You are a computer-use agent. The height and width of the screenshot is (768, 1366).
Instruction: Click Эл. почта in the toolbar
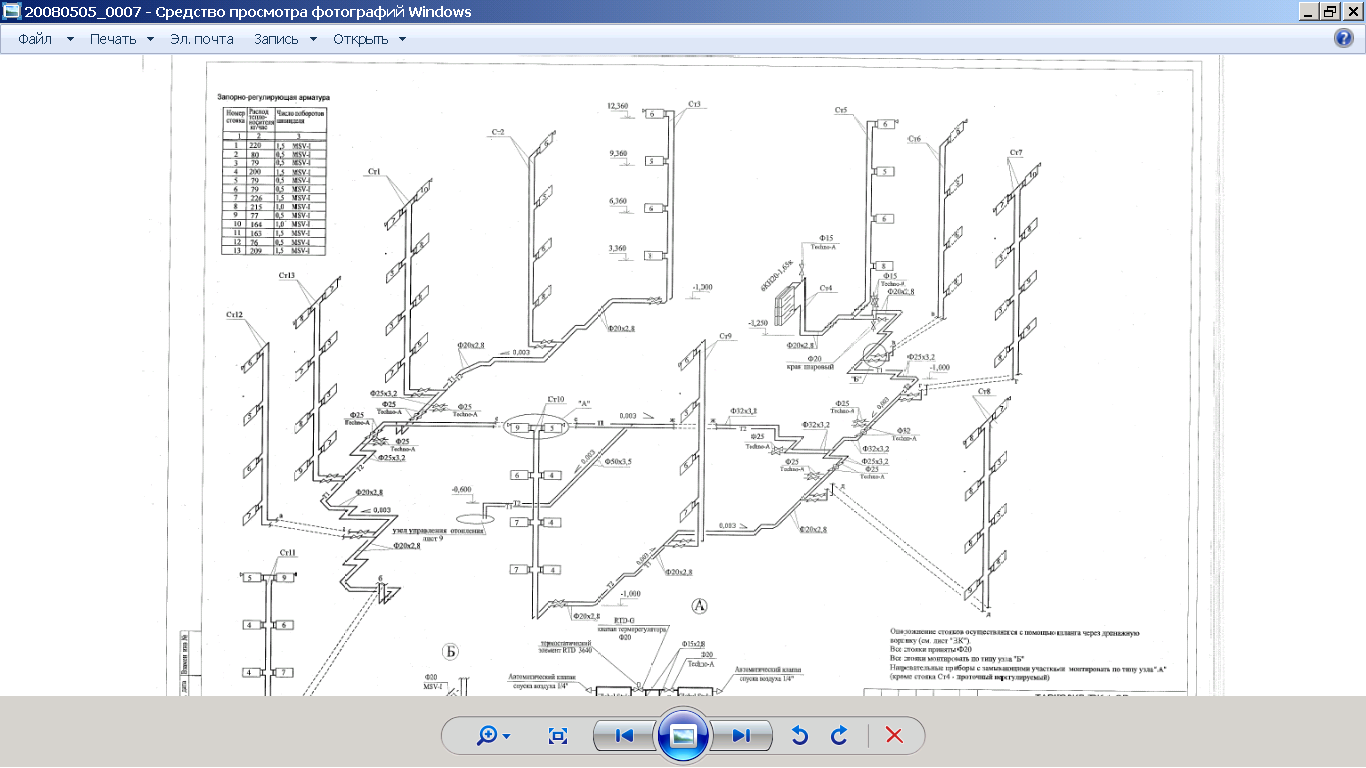click(x=202, y=39)
